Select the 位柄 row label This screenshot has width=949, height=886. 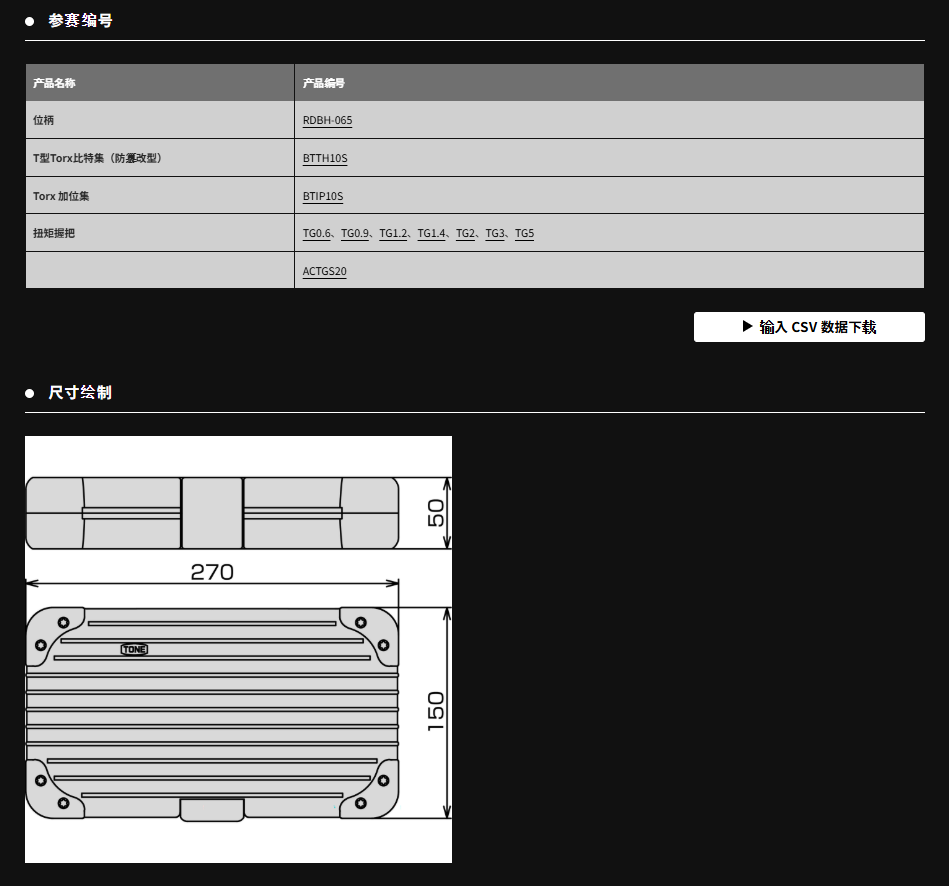[44, 120]
